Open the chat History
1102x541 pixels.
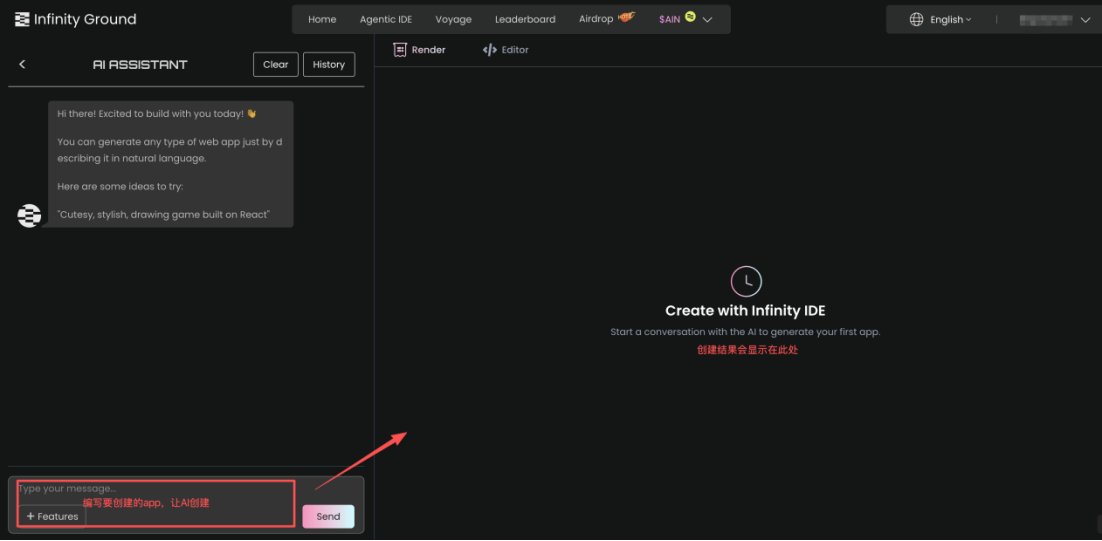tap(329, 64)
